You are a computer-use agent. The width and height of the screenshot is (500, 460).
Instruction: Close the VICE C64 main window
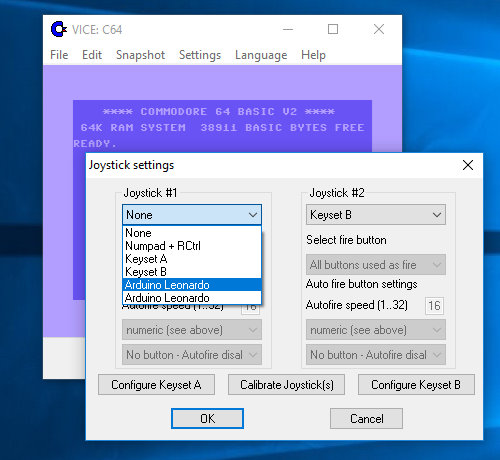[379, 29]
